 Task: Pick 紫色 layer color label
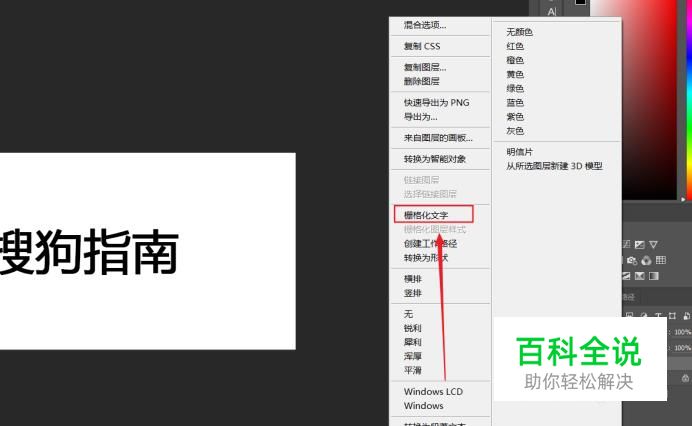click(x=515, y=117)
